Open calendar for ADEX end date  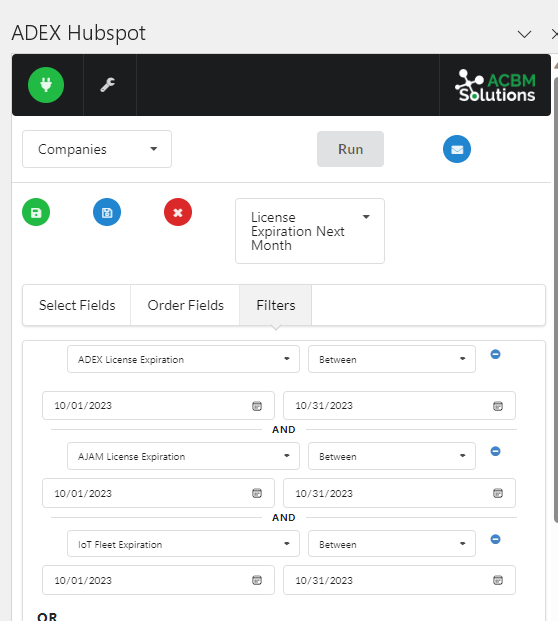coord(498,406)
